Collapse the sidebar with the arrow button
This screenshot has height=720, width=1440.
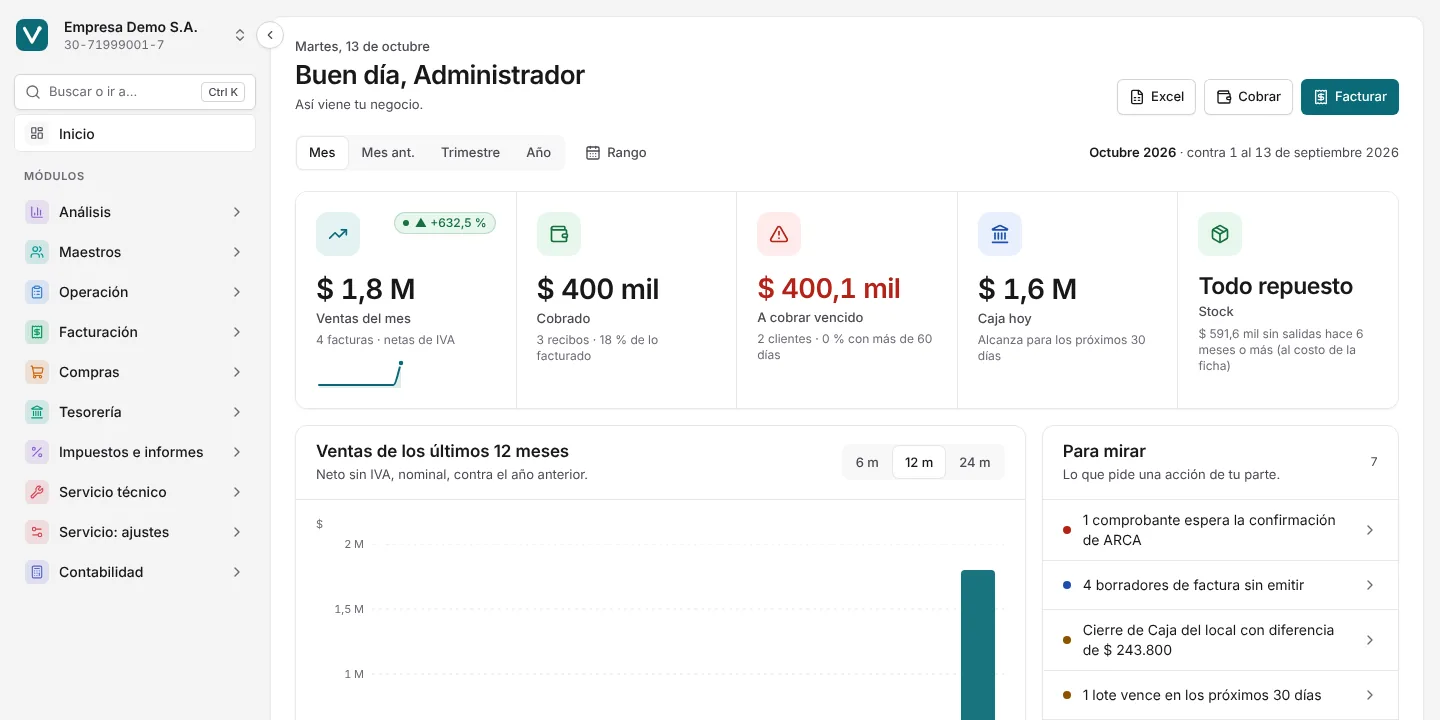270,35
